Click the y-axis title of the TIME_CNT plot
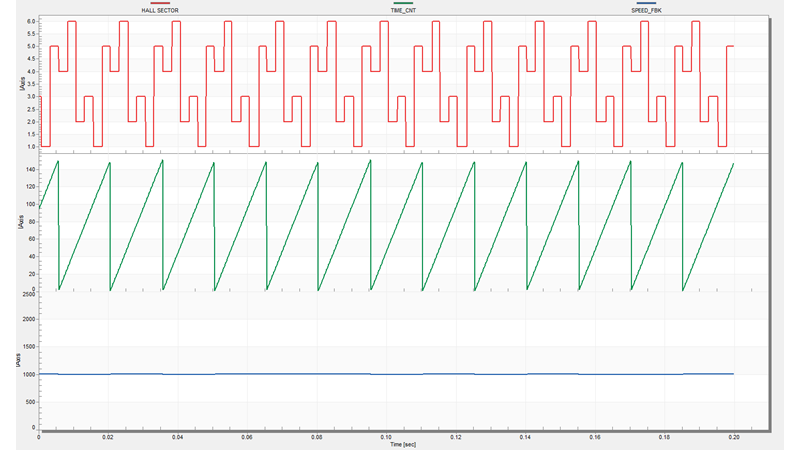The image size is (800, 450). click(21, 222)
